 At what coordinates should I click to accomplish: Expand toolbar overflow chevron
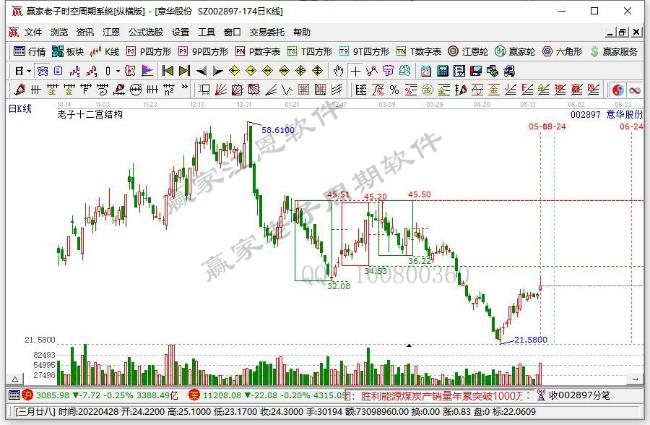[185, 87]
